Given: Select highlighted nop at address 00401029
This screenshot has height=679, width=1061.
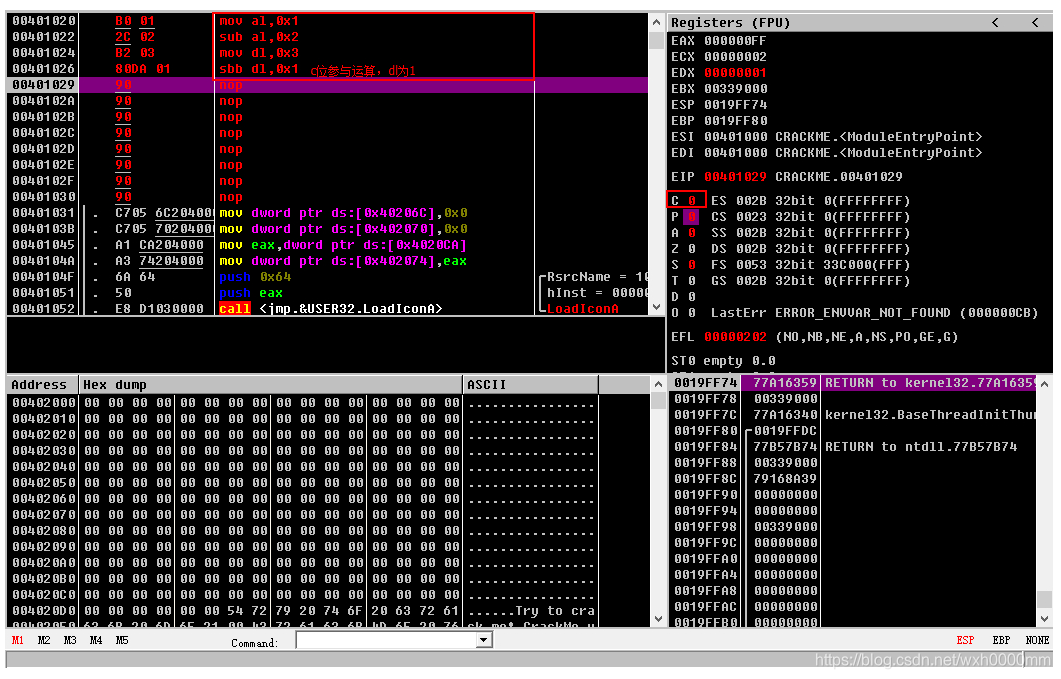Looking at the screenshot, I should click(x=328, y=85).
